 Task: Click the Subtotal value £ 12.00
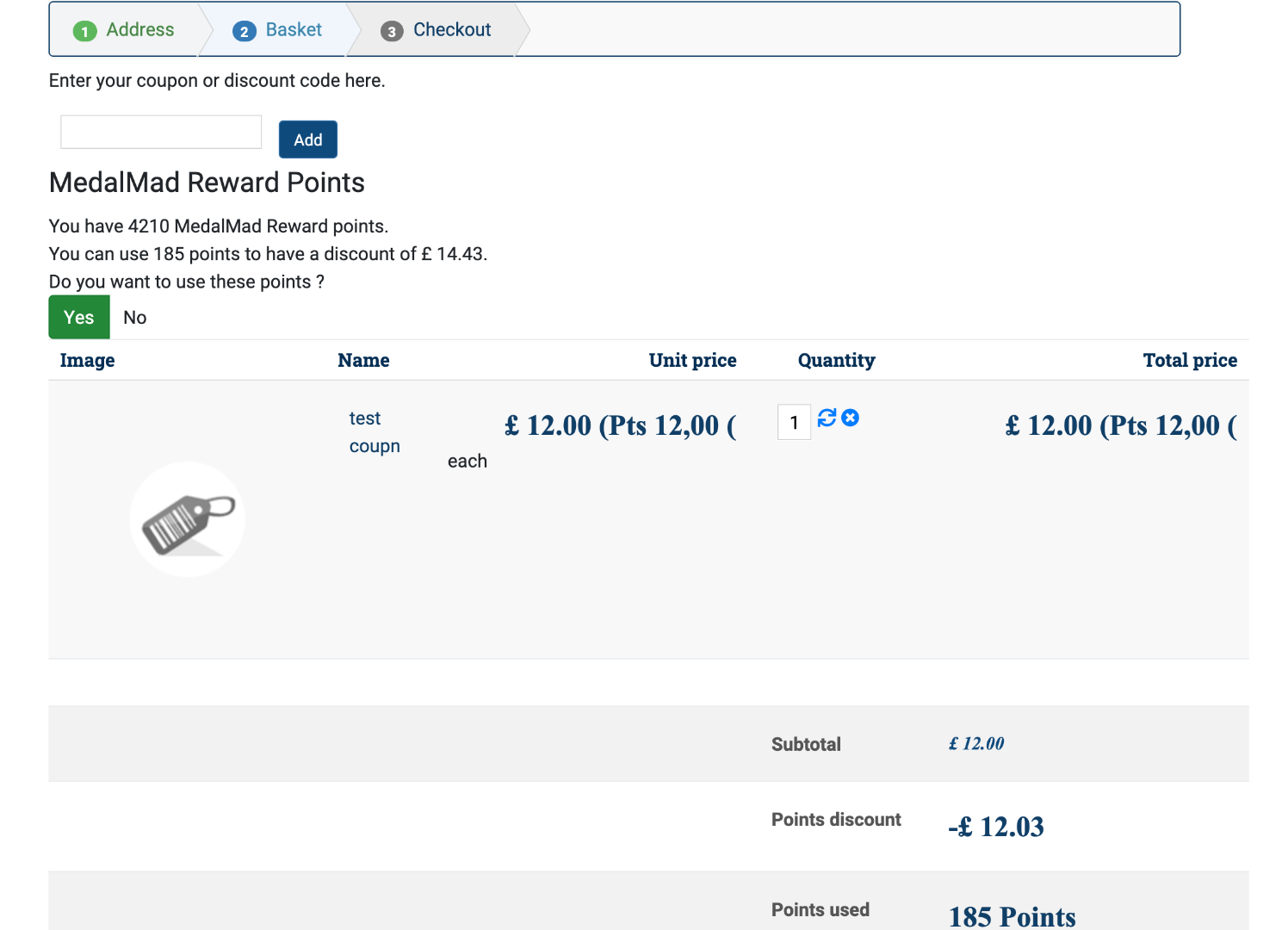tap(976, 744)
